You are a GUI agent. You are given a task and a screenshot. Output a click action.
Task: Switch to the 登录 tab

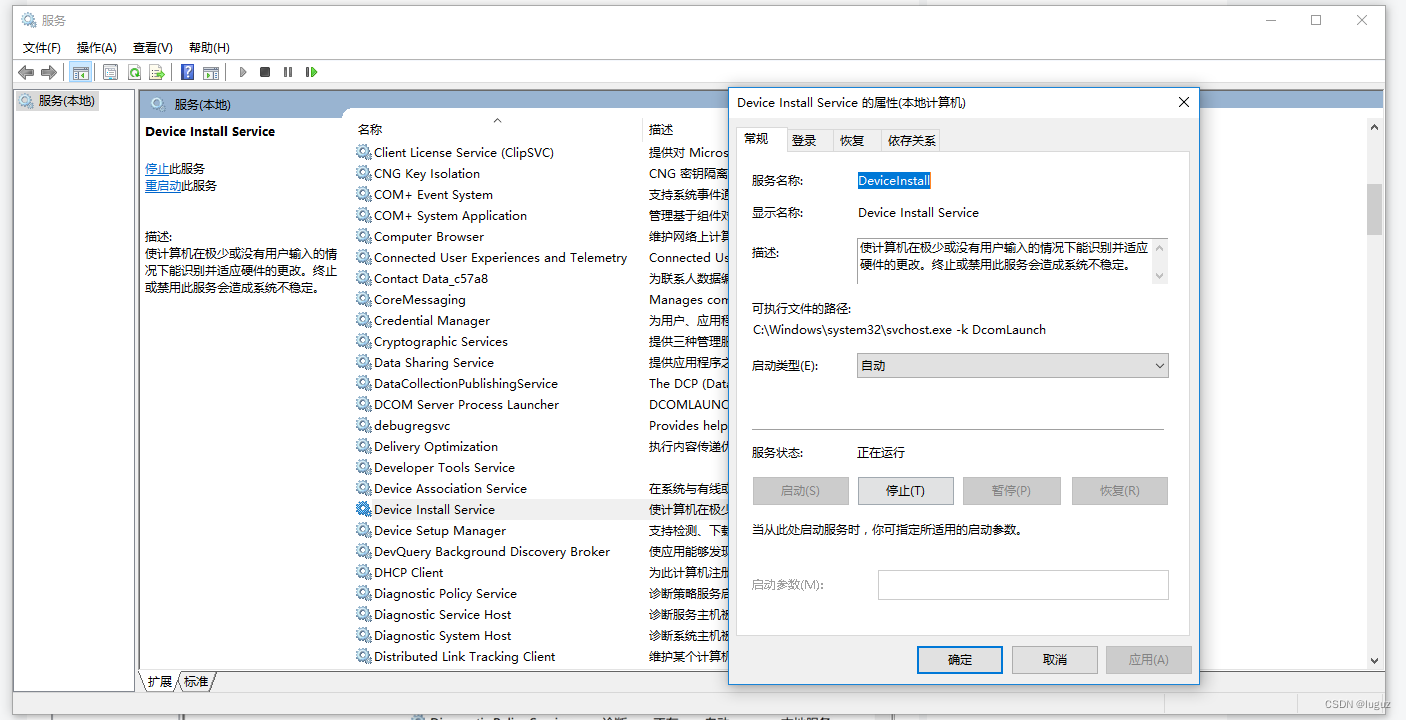[x=807, y=140]
